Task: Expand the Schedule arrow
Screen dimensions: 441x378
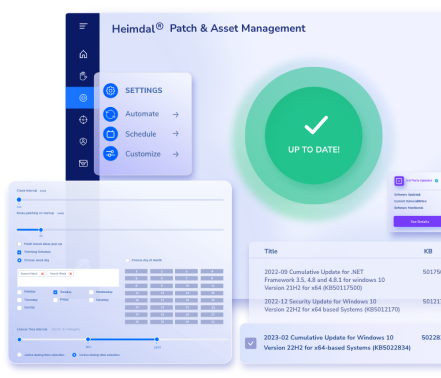Action: [176, 134]
